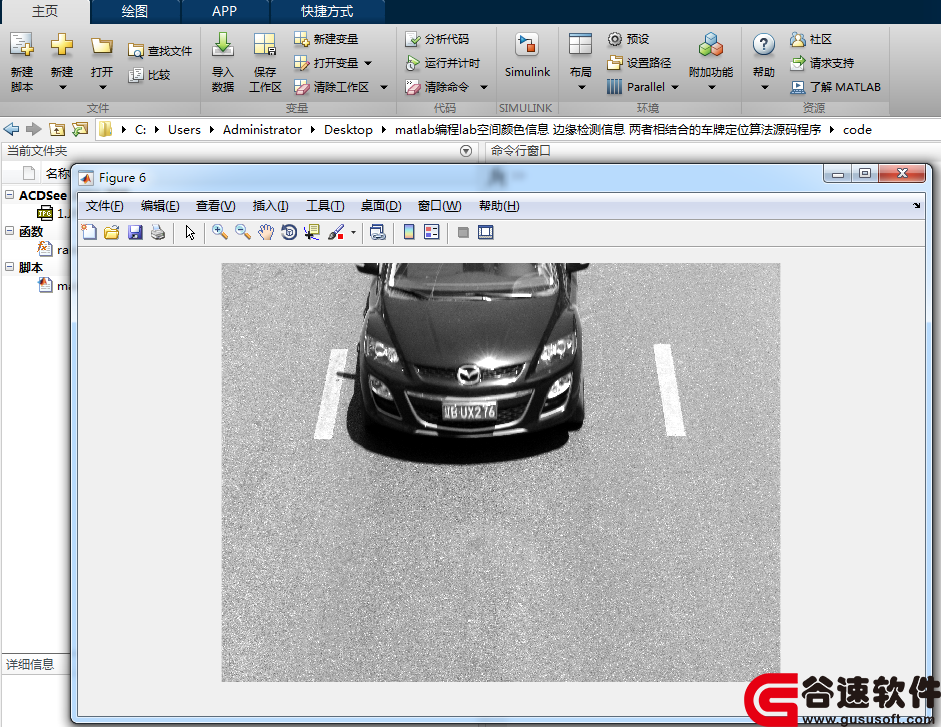Click open file icon in Figure 6 toolbar
This screenshot has width=941, height=727.
click(x=112, y=232)
